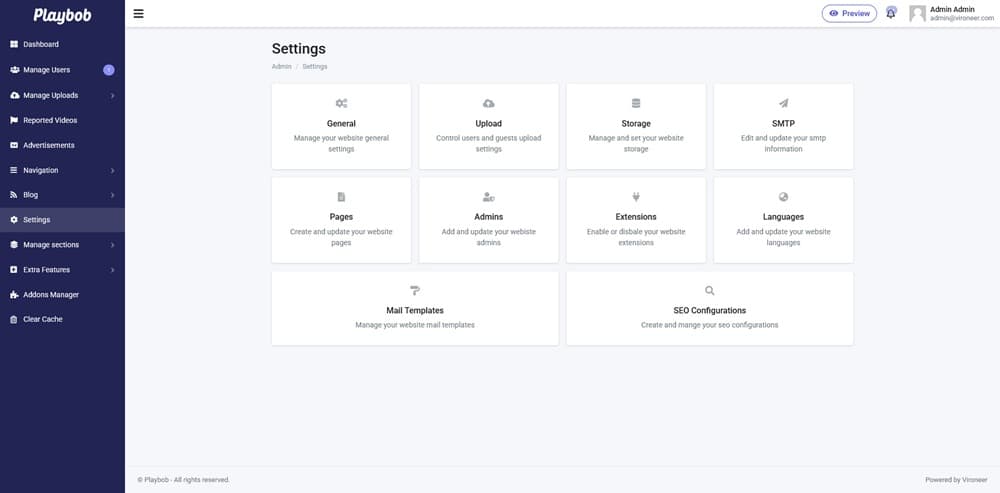Image resolution: width=1000 pixels, height=493 pixels.
Task: Open the Admin Admin profile avatar
Action: (918, 13)
